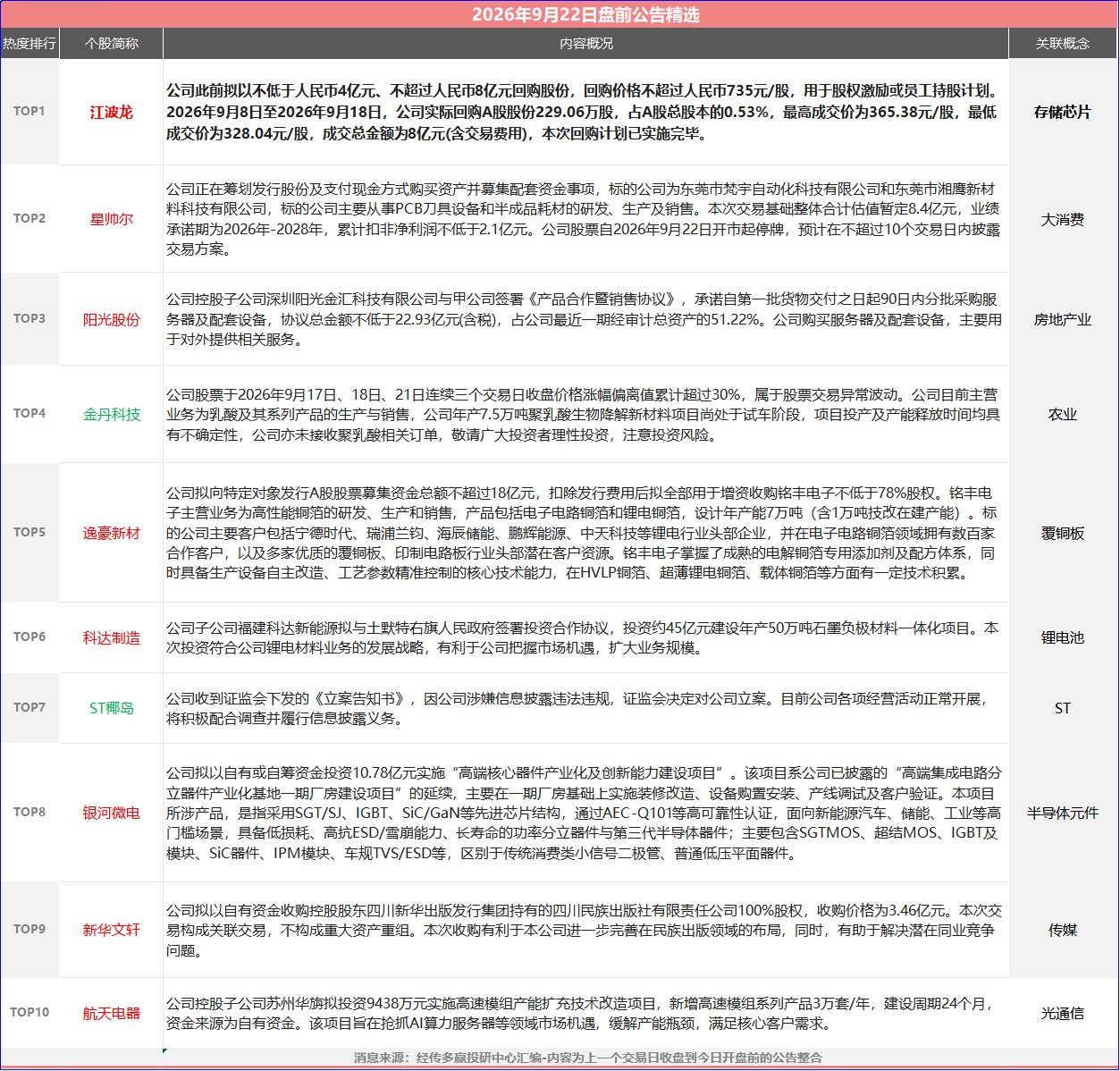This screenshot has height=1071, width=1120.
Task: Click the 江波龙 stock name
Action: click(112, 113)
